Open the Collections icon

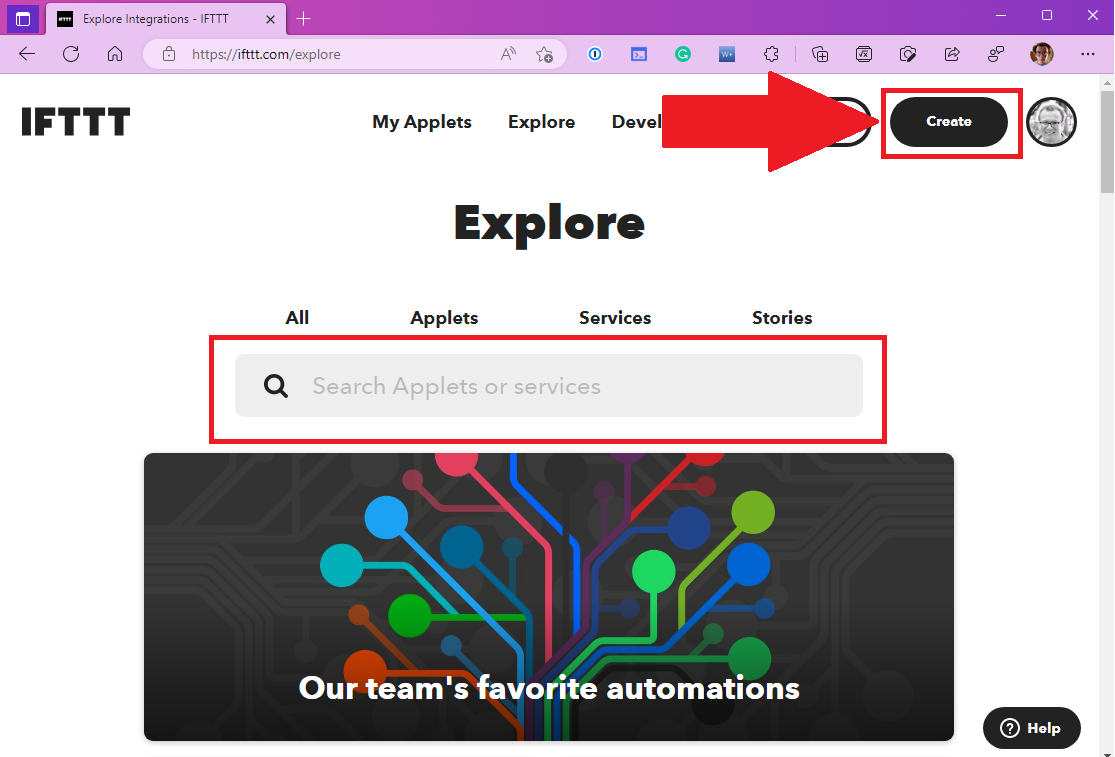(x=820, y=54)
